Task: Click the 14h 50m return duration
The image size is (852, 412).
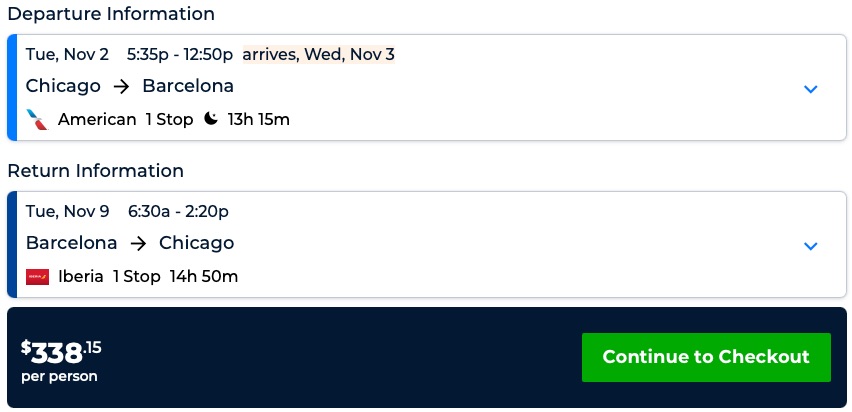Action: (204, 276)
